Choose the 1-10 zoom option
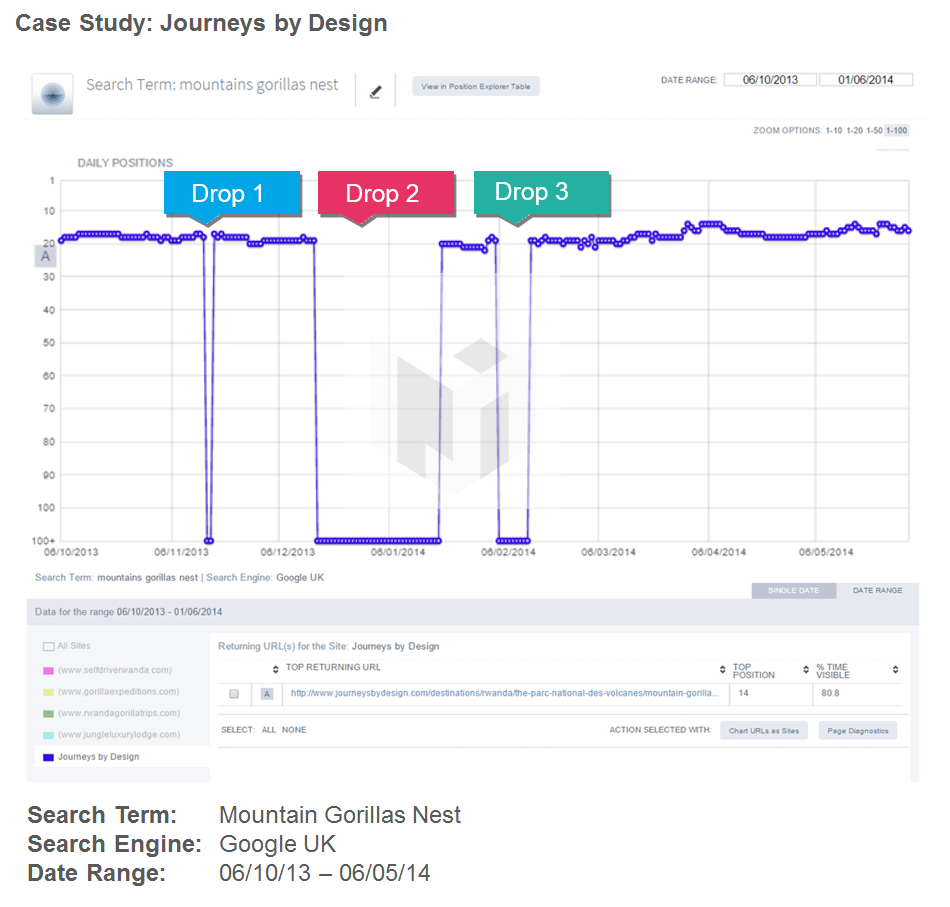Viewport: 950px width, 907px height. click(833, 131)
